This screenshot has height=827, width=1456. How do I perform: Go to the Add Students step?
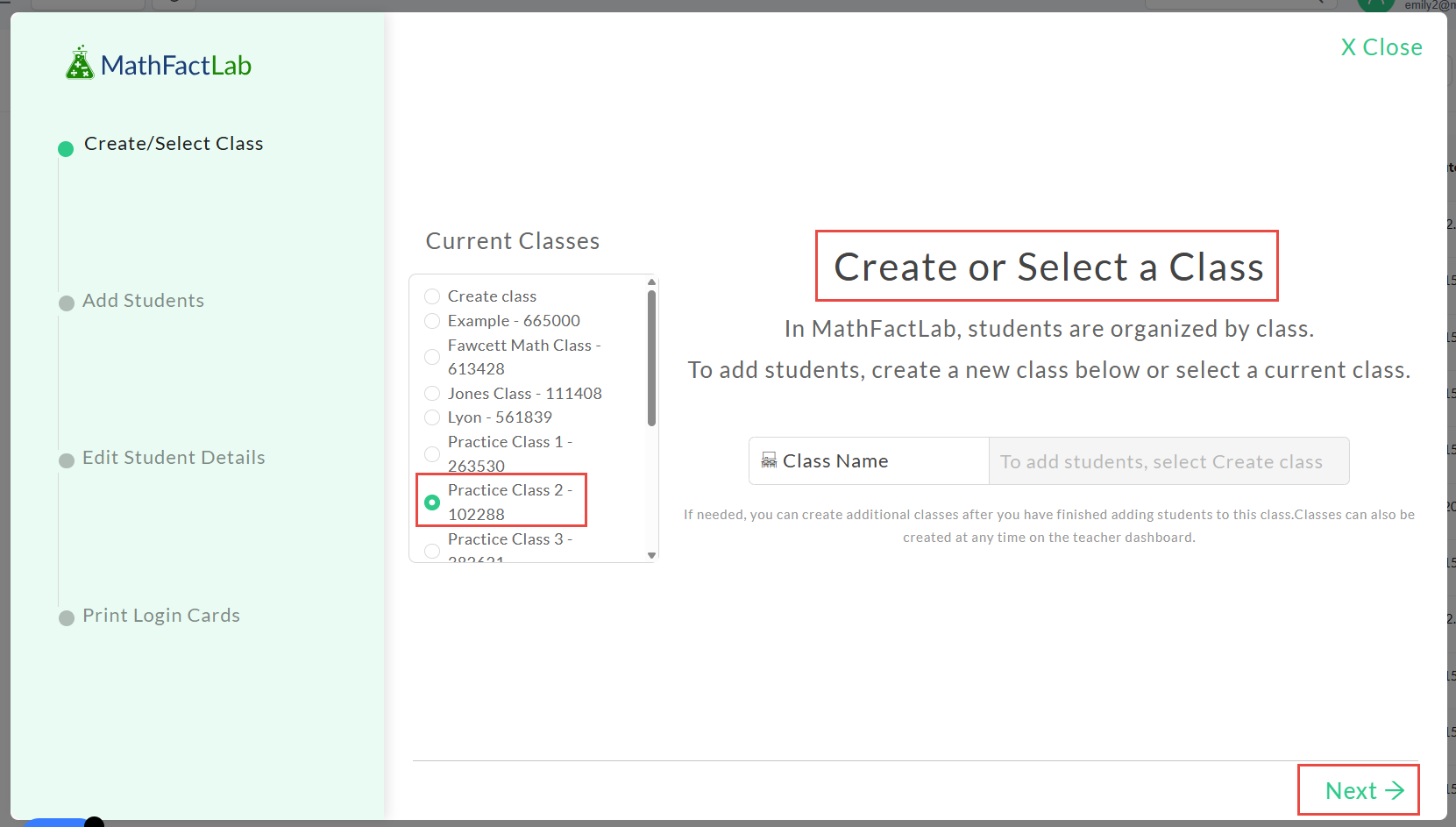[143, 301]
